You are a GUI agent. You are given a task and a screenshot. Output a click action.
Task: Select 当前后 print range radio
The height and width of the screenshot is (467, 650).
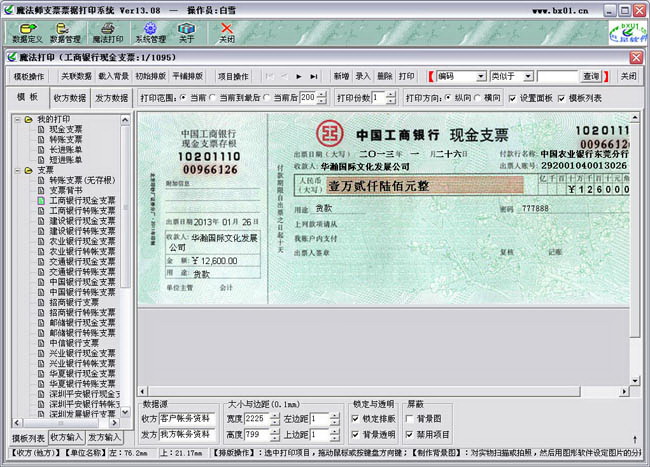(267, 98)
